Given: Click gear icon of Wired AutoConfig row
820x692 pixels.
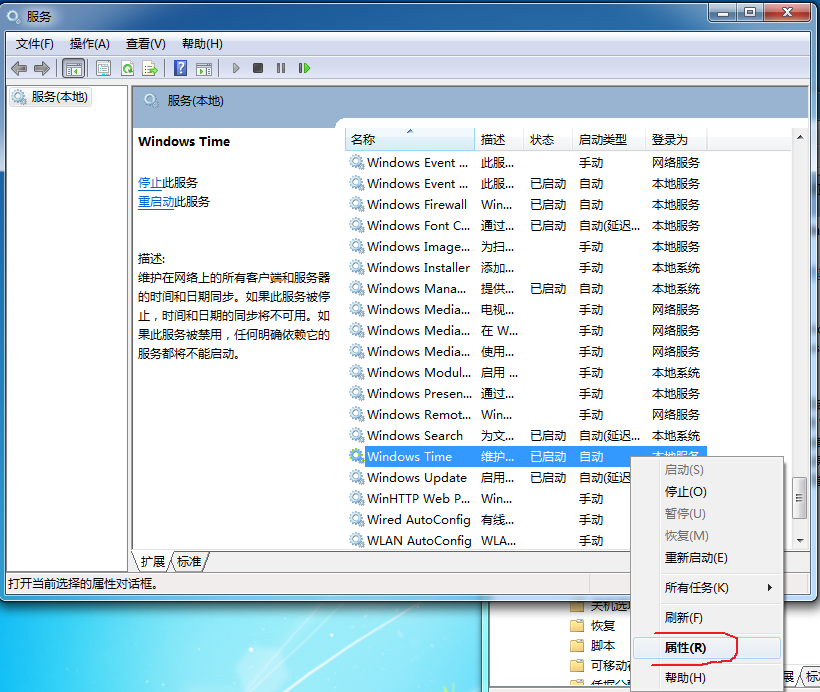Looking at the screenshot, I should tap(357, 519).
